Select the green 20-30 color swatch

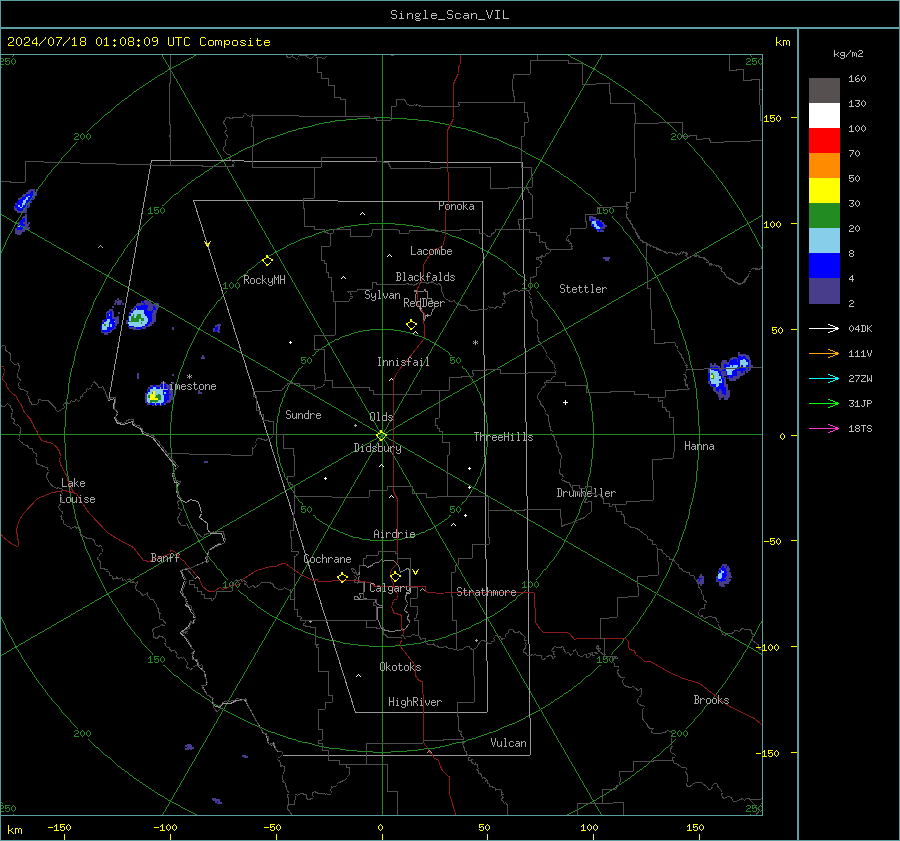coord(824,216)
